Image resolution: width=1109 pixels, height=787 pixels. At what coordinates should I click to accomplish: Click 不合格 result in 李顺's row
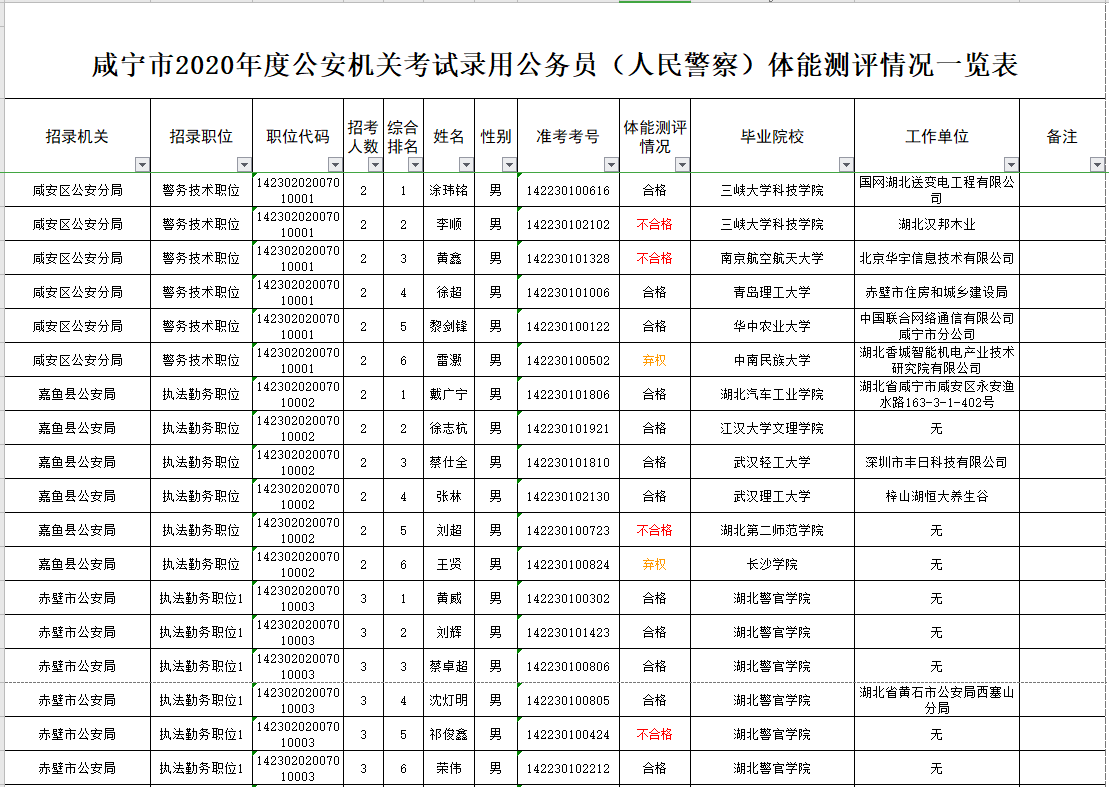pyautogui.click(x=655, y=224)
